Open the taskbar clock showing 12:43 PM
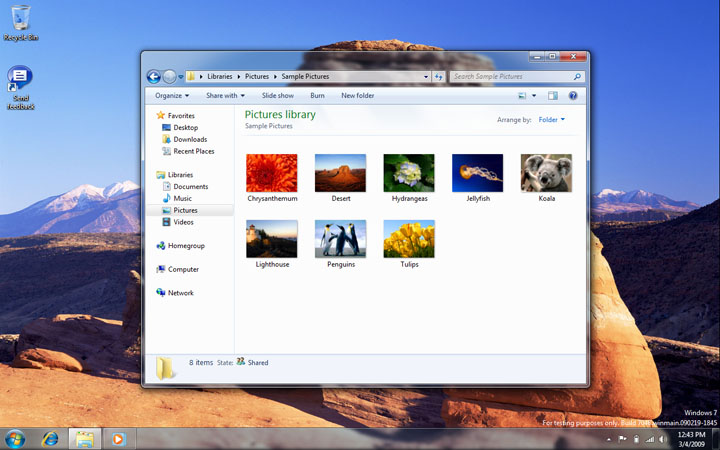 pos(691,439)
